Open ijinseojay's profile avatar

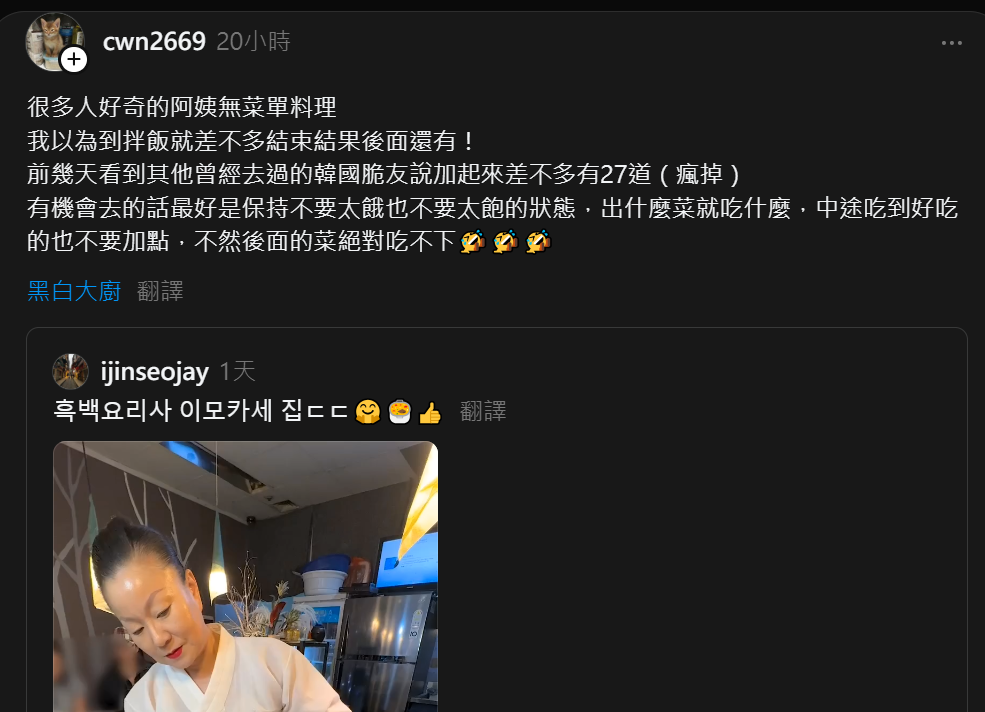[x=70, y=371]
